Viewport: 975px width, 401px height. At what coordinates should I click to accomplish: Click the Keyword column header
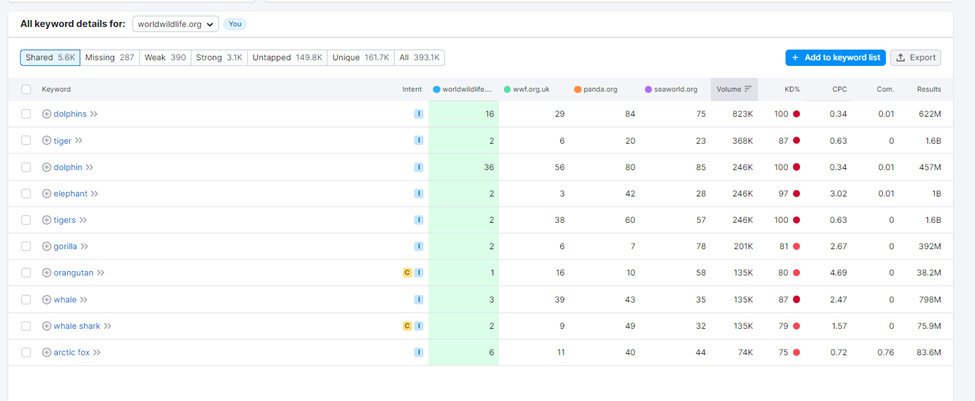[56, 90]
